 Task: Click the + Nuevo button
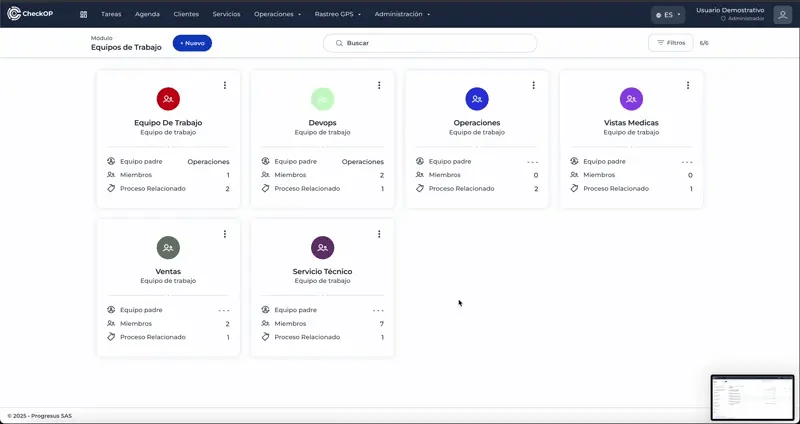(192, 43)
